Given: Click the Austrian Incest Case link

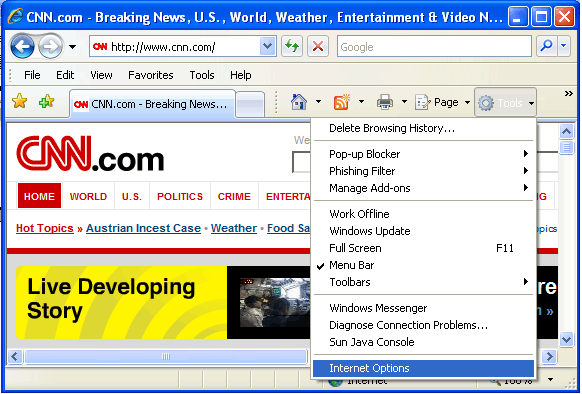Looking at the screenshot, I should pyautogui.click(x=143, y=228).
